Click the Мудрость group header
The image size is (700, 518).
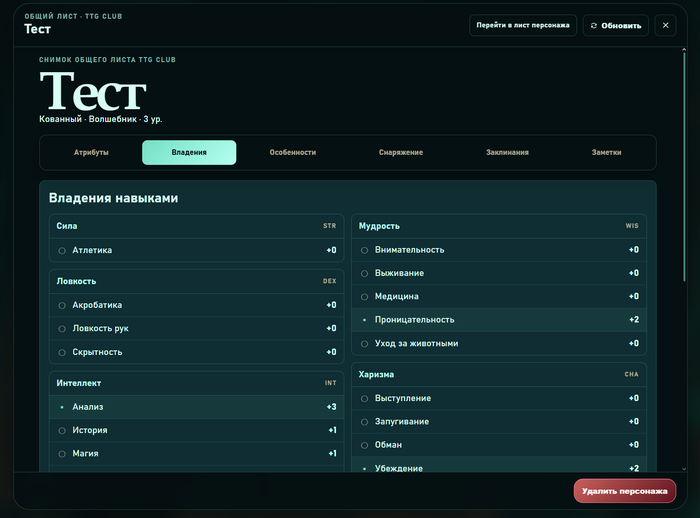click(499, 226)
